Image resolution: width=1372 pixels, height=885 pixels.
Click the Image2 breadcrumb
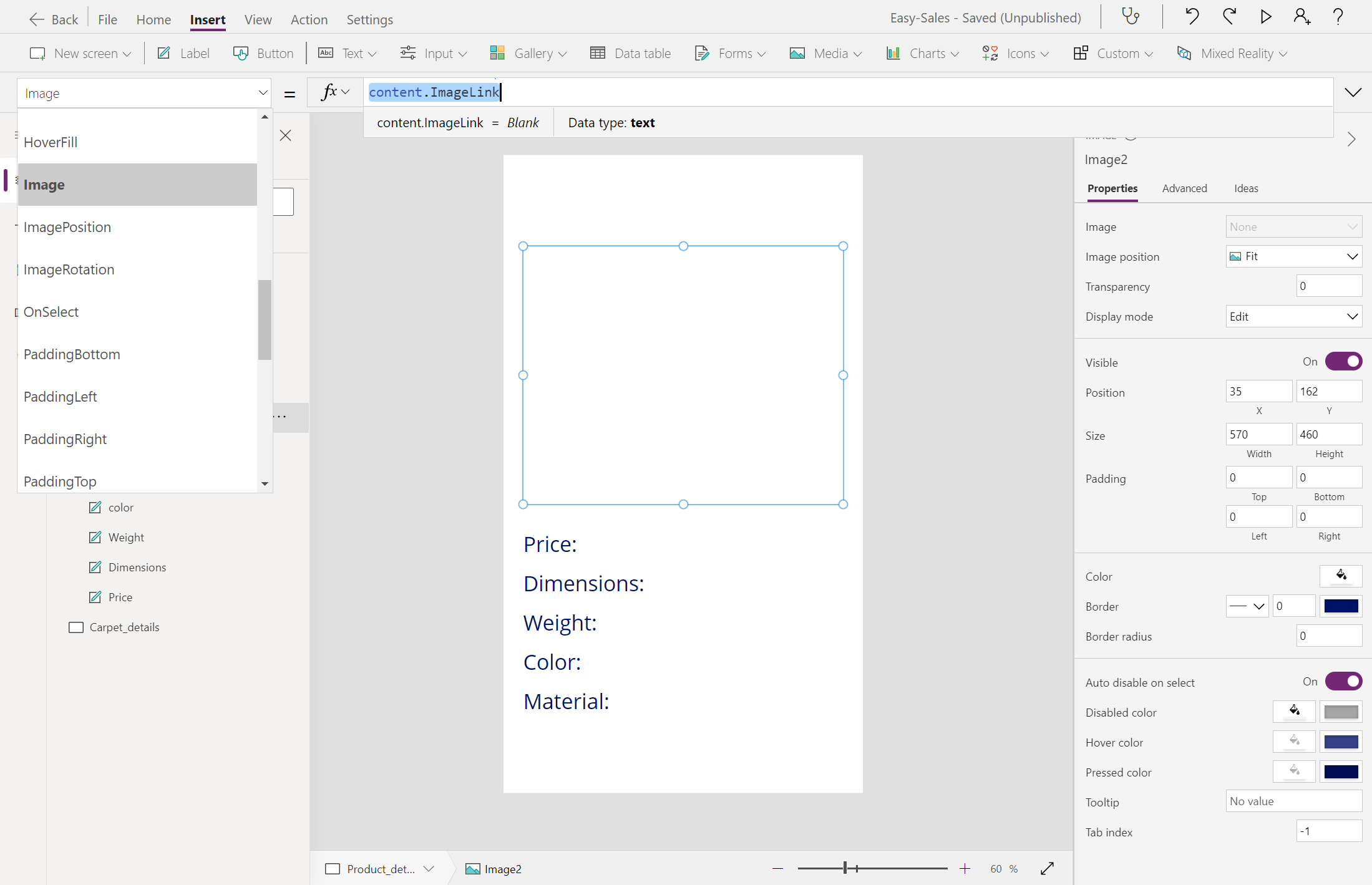pos(494,869)
